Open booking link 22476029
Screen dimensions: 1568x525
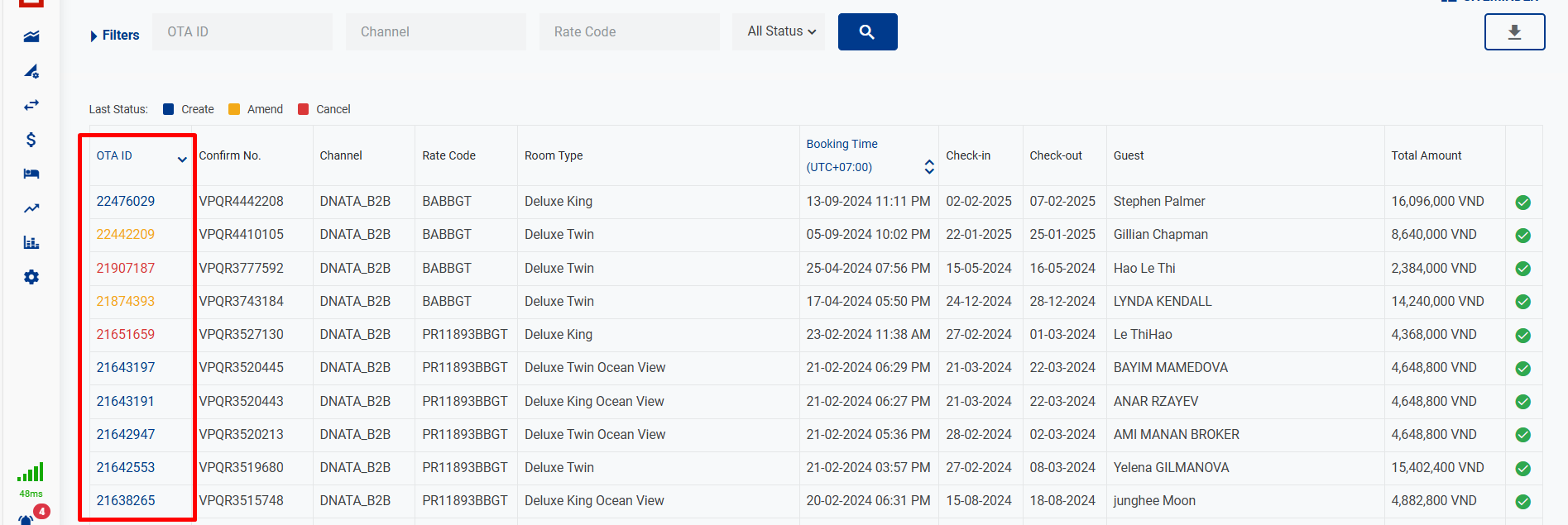tap(126, 202)
